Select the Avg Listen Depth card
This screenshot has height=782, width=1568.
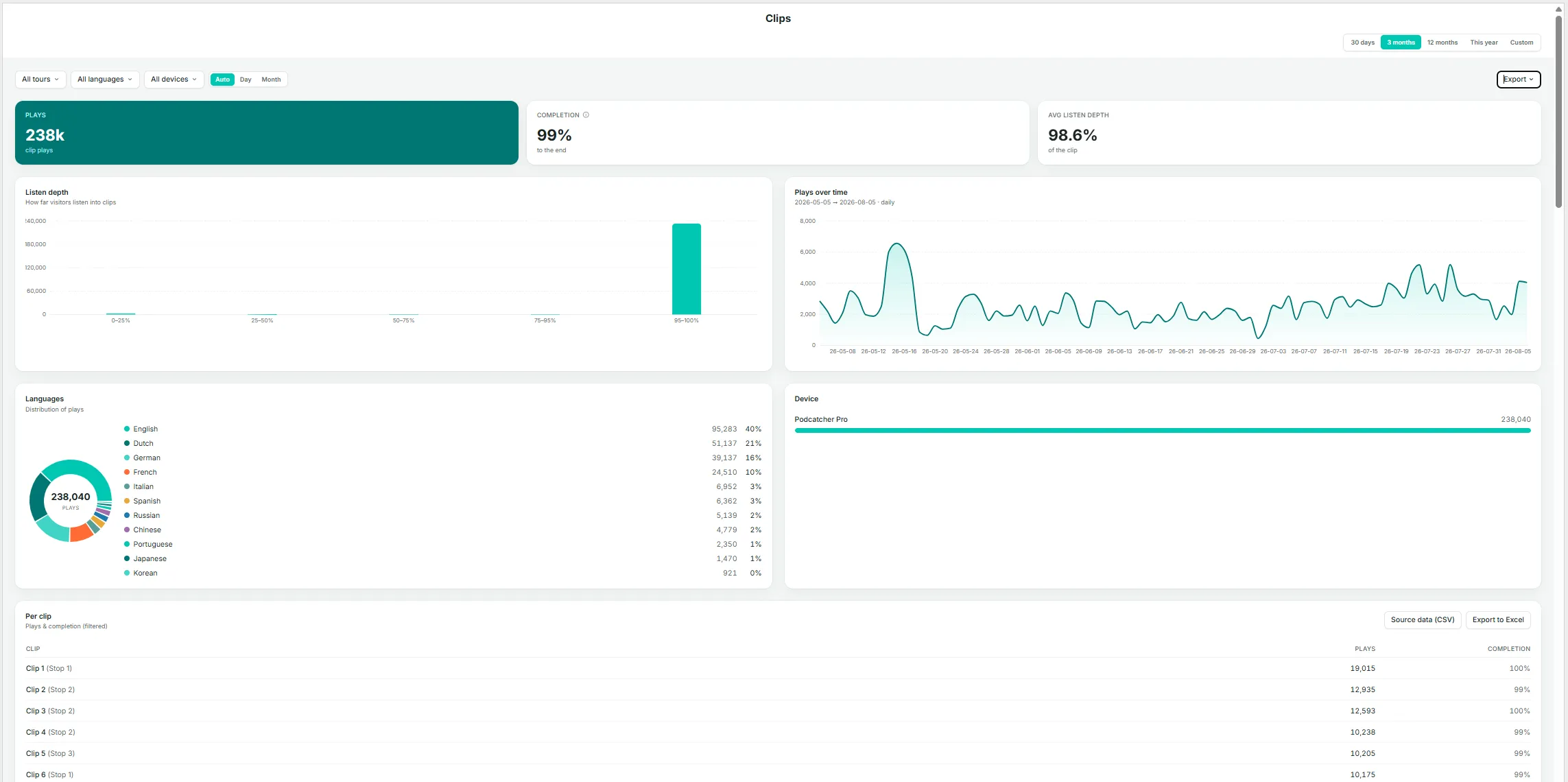(1290, 132)
